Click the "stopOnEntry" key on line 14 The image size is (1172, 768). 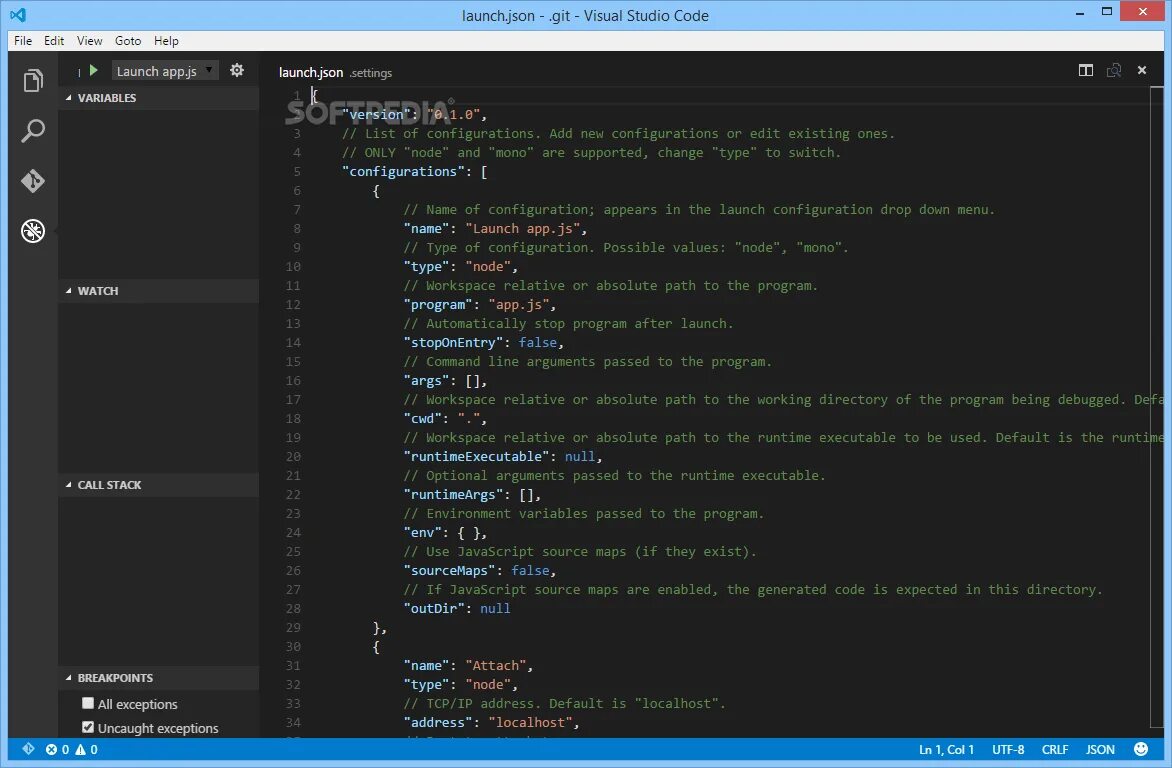[454, 342]
